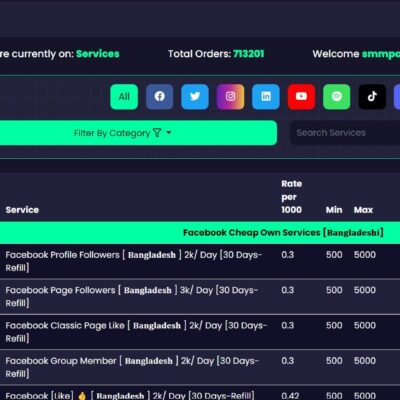This screenshot has height=400, width=400.
Task: Filter services by Instagram icon
Action: [x=230, y=97]
